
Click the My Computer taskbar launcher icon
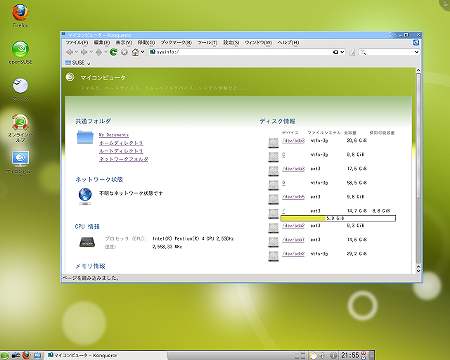tap(37, 355)
